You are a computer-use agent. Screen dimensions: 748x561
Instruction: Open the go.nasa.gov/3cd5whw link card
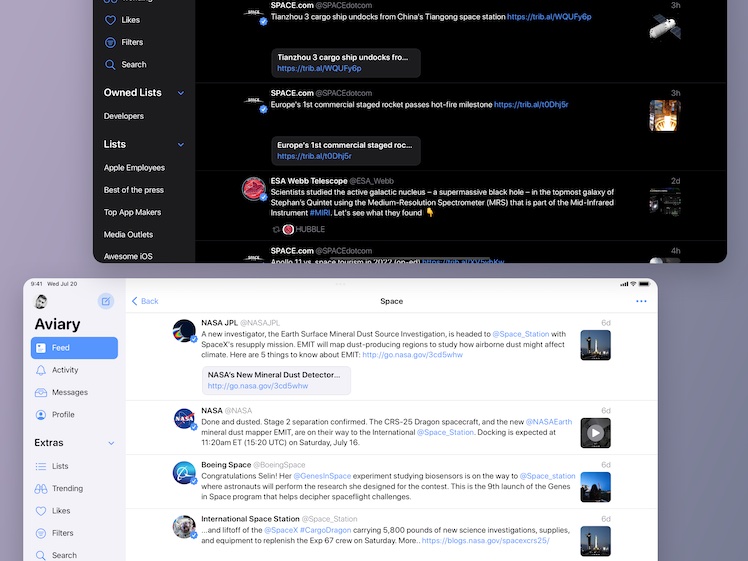click(276, 380)
